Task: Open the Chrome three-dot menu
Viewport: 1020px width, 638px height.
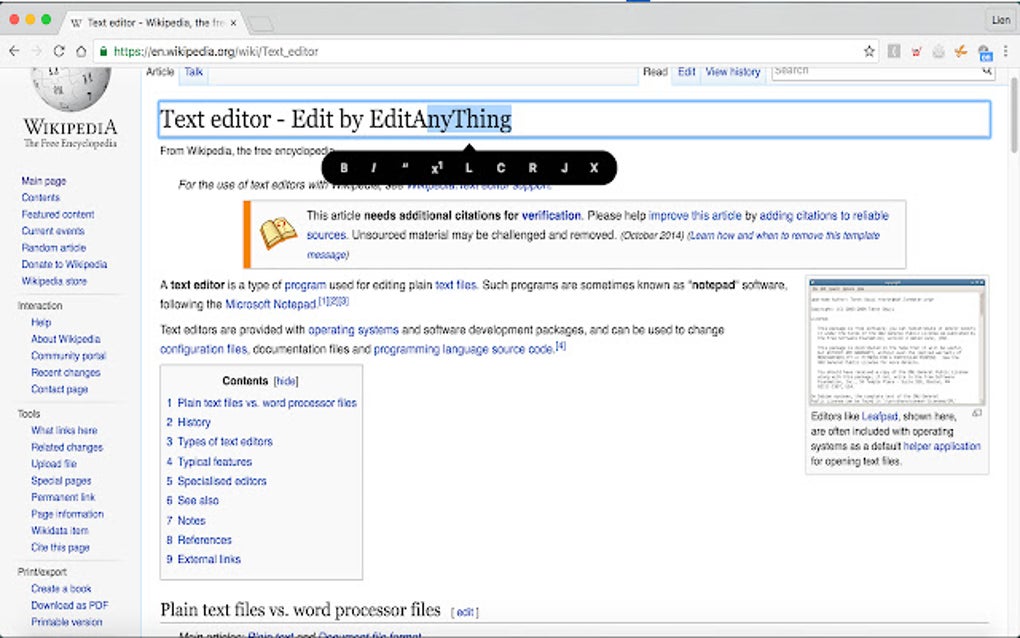Action: [1005, 51]
